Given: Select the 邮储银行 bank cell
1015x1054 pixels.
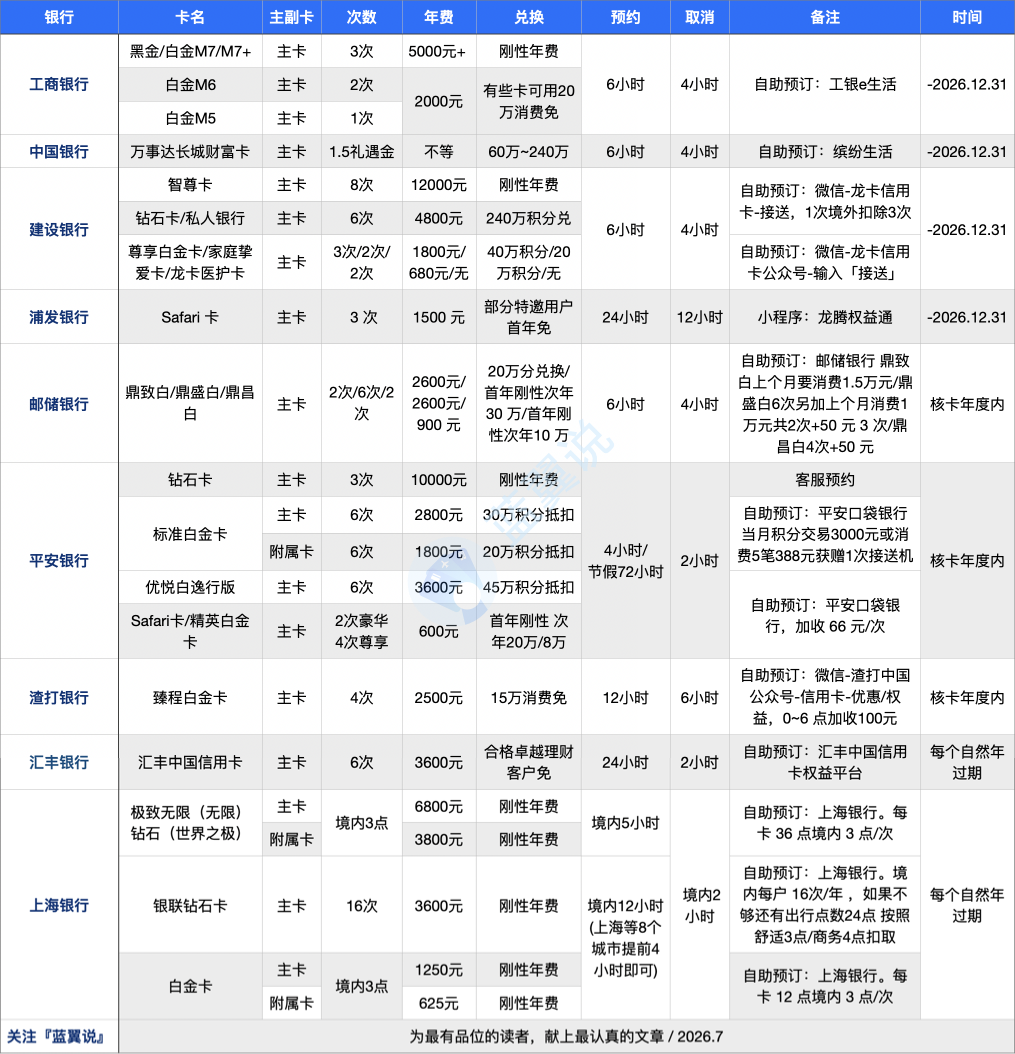Looking at the screenshot, I should (59, 404).
